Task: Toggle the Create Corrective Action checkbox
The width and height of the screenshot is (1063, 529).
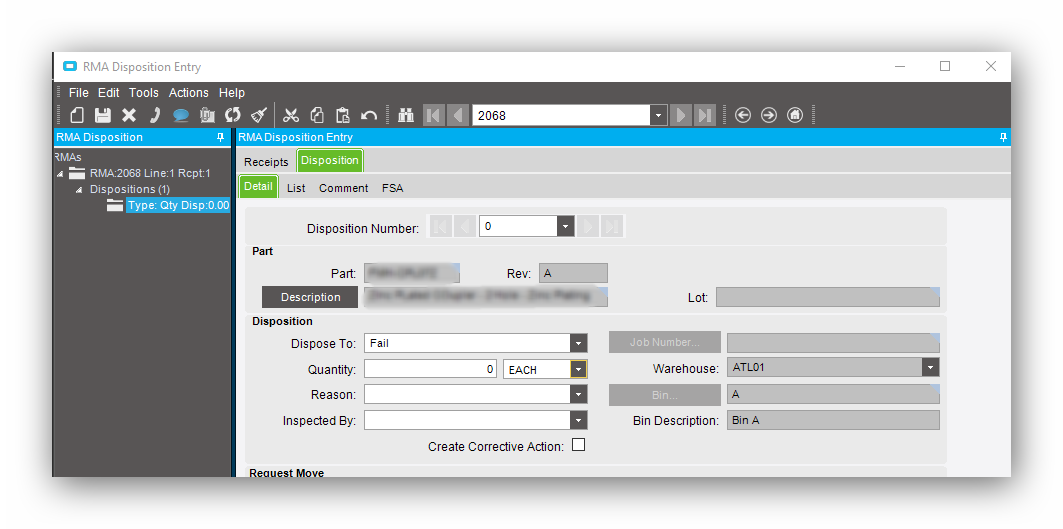Action: 578,445
